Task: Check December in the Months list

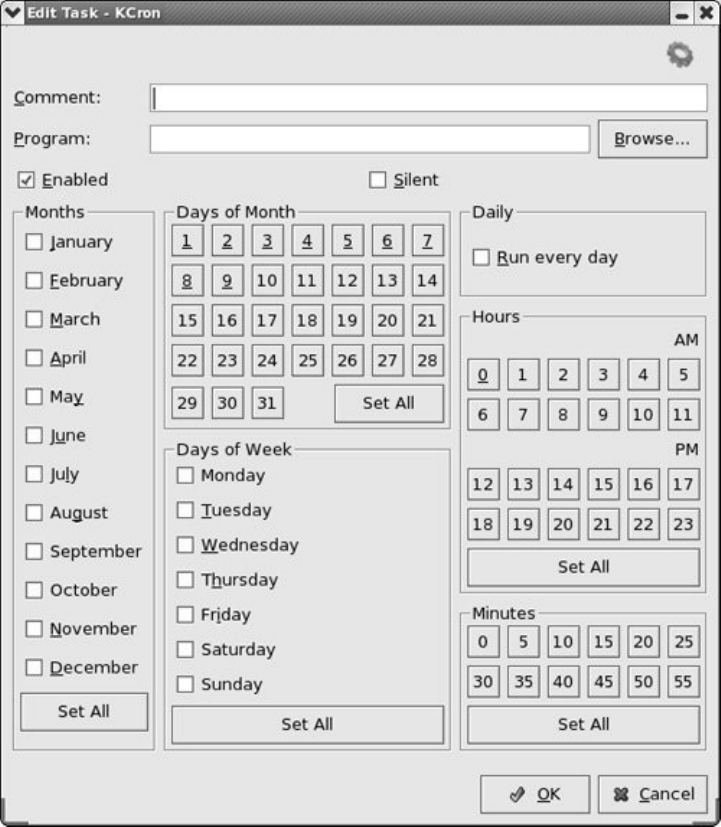Action: point(35,668)
